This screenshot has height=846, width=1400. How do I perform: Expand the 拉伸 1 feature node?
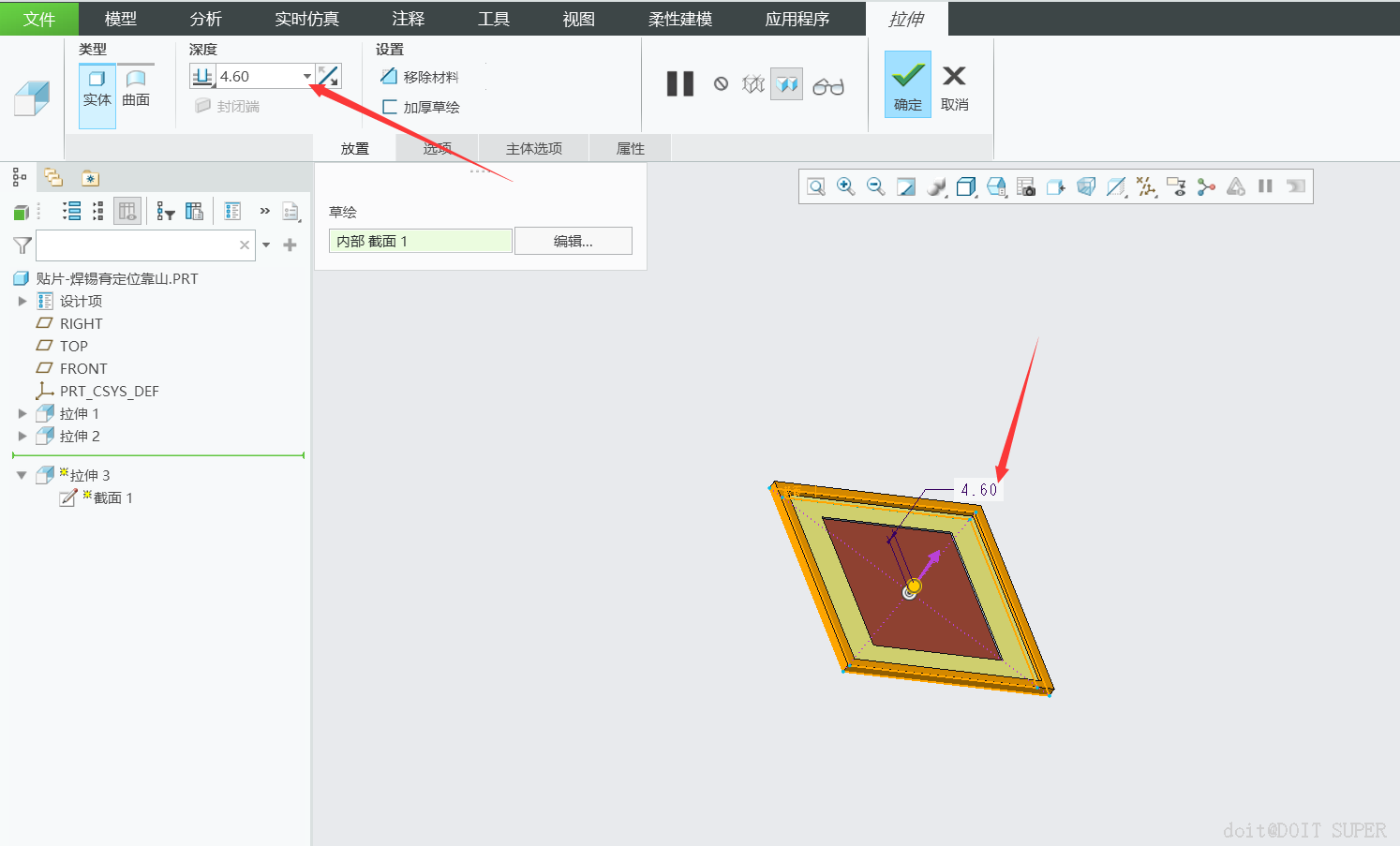click(x=22, y=413)
